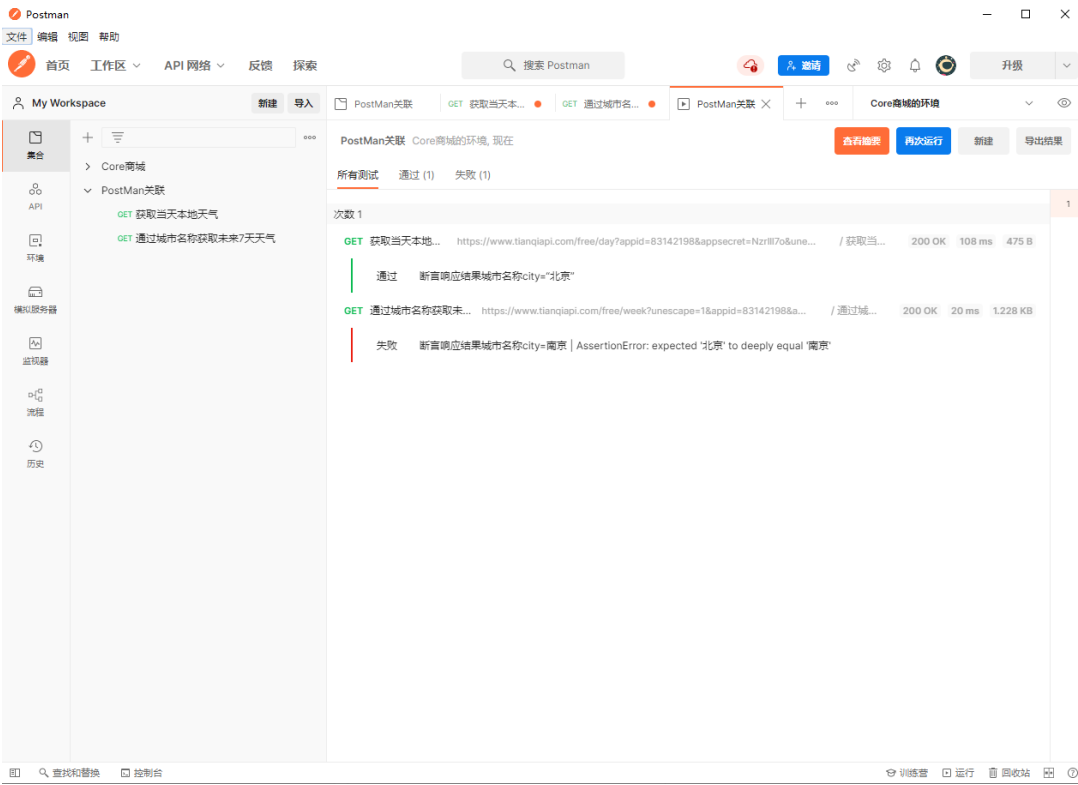Open the Core商城的环境 environment selector
Screen dimensions: 1078x785
coord(951,103)
